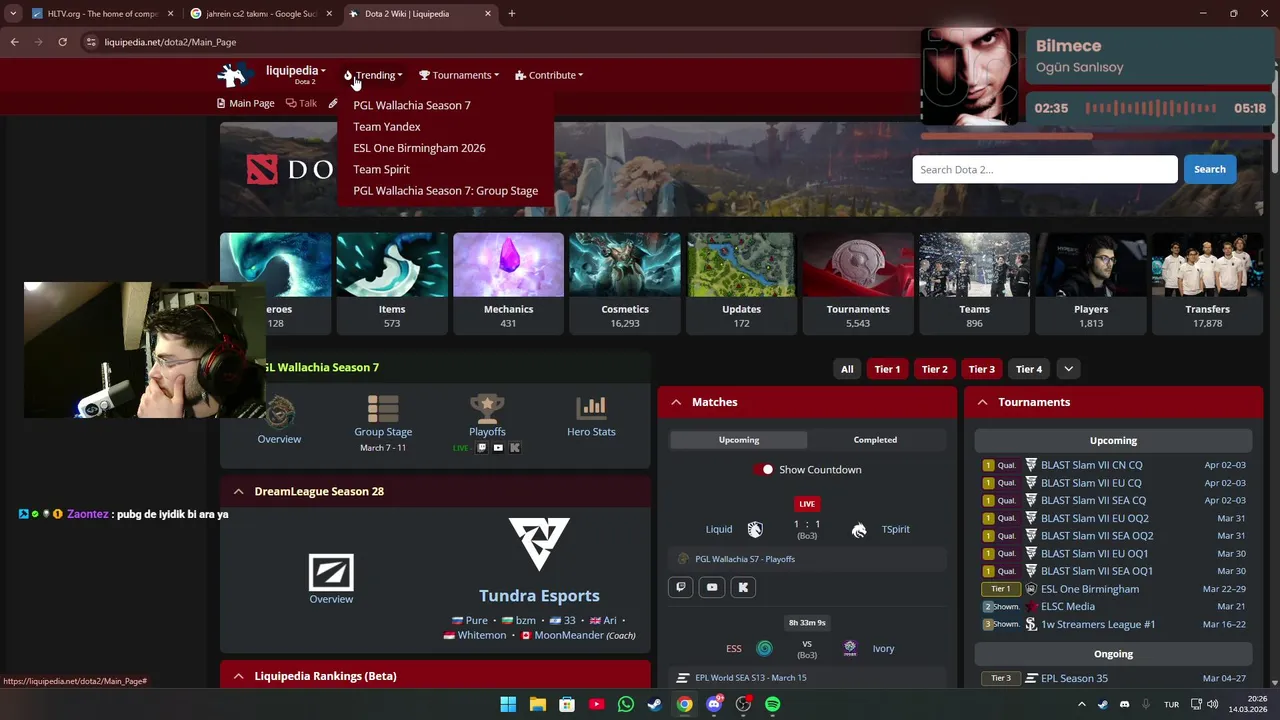Click the Team Spirit logo in Matches
Screen dimensions: 1280x720
pos(859,530)
